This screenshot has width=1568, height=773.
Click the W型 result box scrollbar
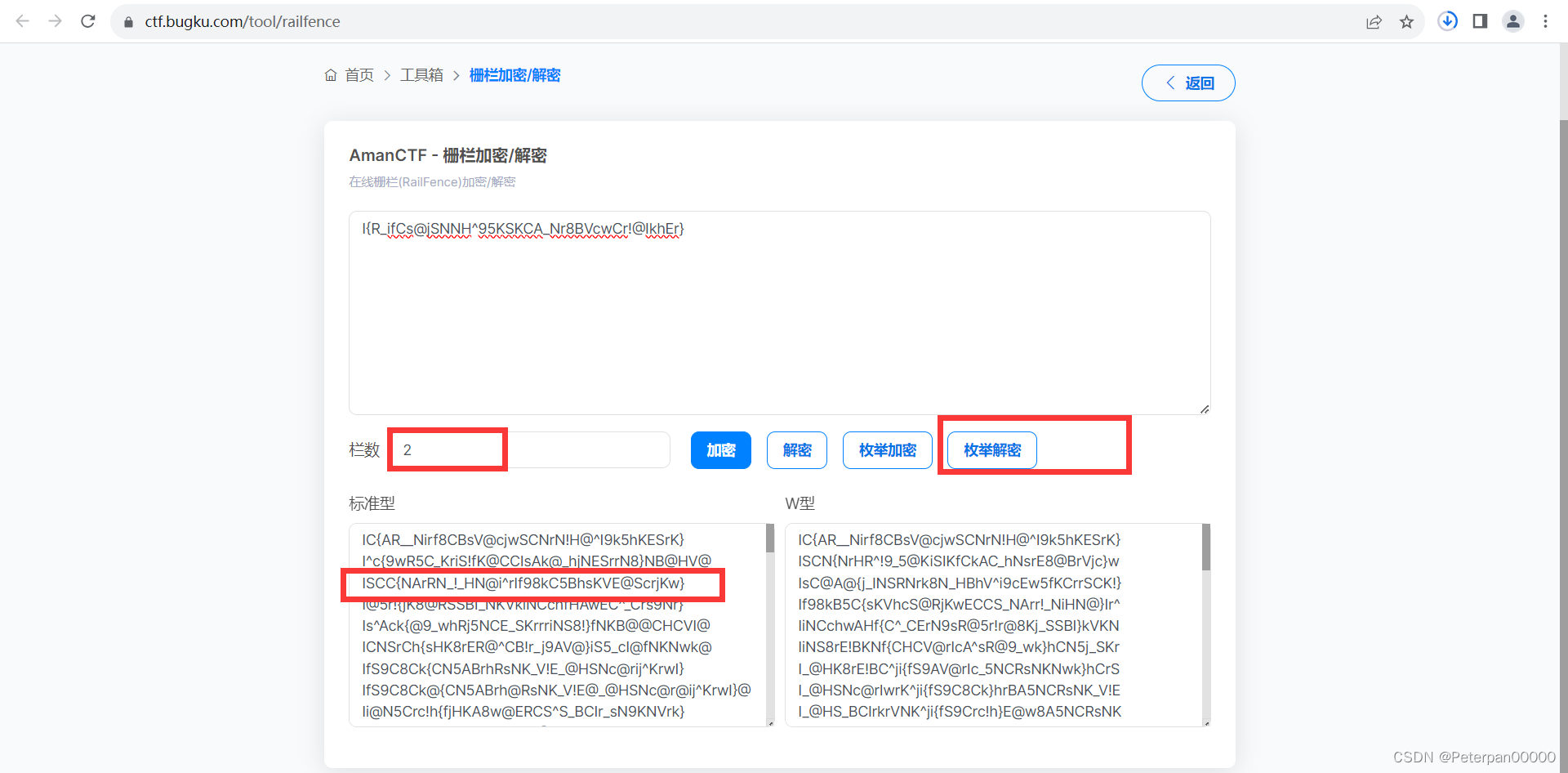tap(1206, 547)
